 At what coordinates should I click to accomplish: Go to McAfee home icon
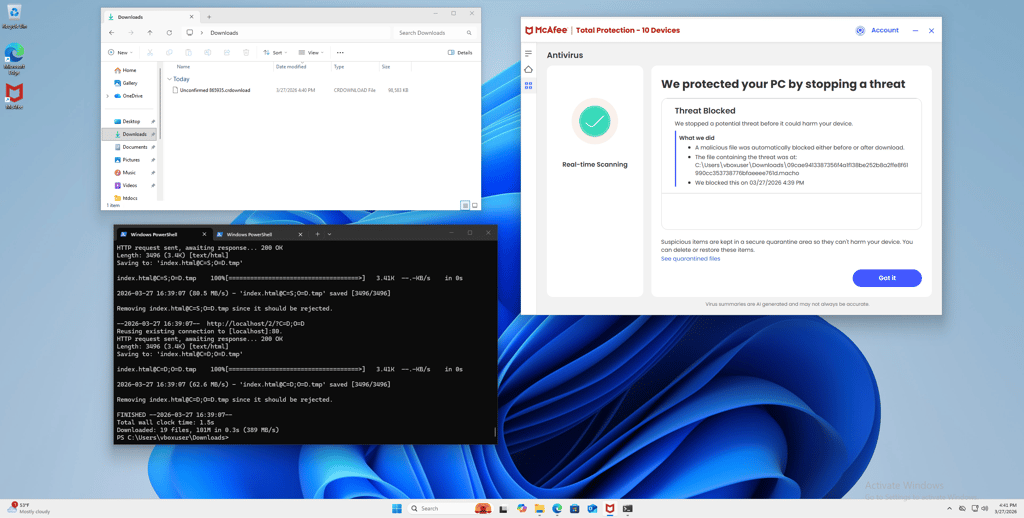point(528,69)
